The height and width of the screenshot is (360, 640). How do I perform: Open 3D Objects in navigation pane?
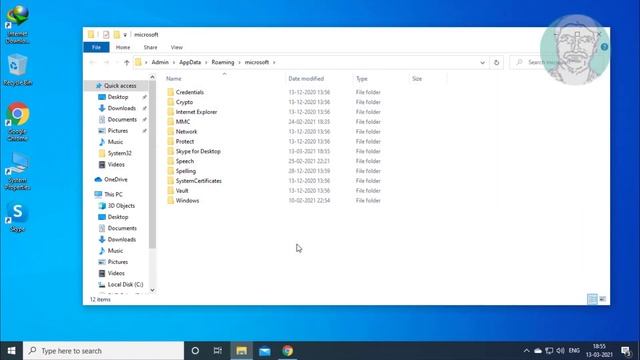click(121, 206)
